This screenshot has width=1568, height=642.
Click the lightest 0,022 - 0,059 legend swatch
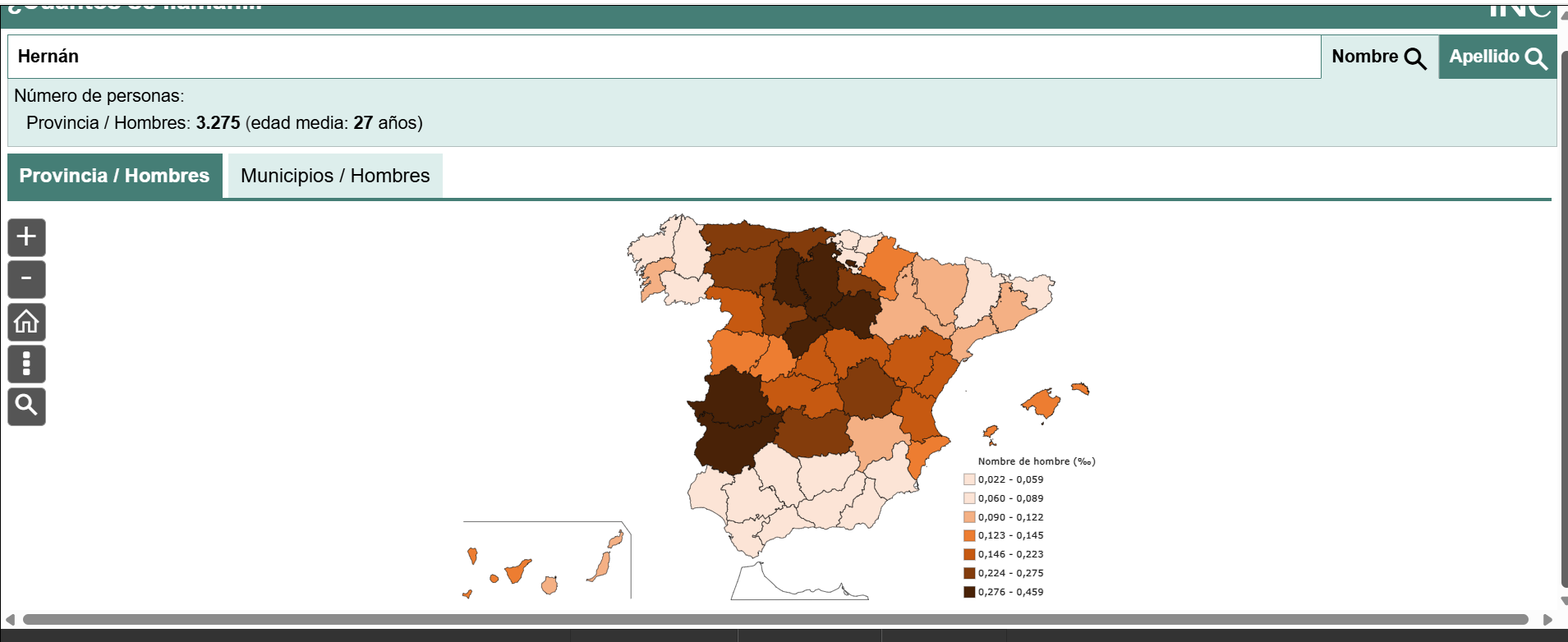coord(969,479)
